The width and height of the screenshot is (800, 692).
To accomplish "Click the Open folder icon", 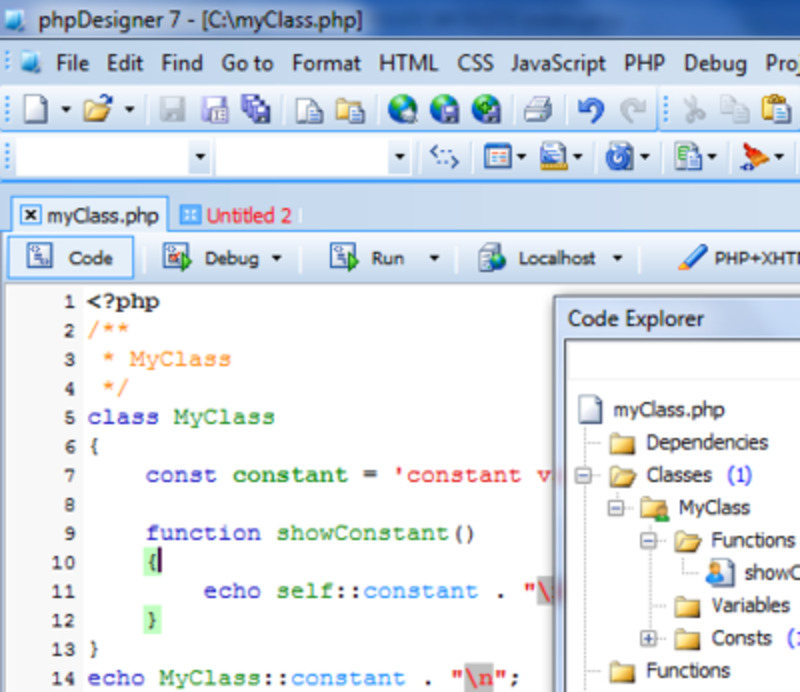I will pos(98,108).
